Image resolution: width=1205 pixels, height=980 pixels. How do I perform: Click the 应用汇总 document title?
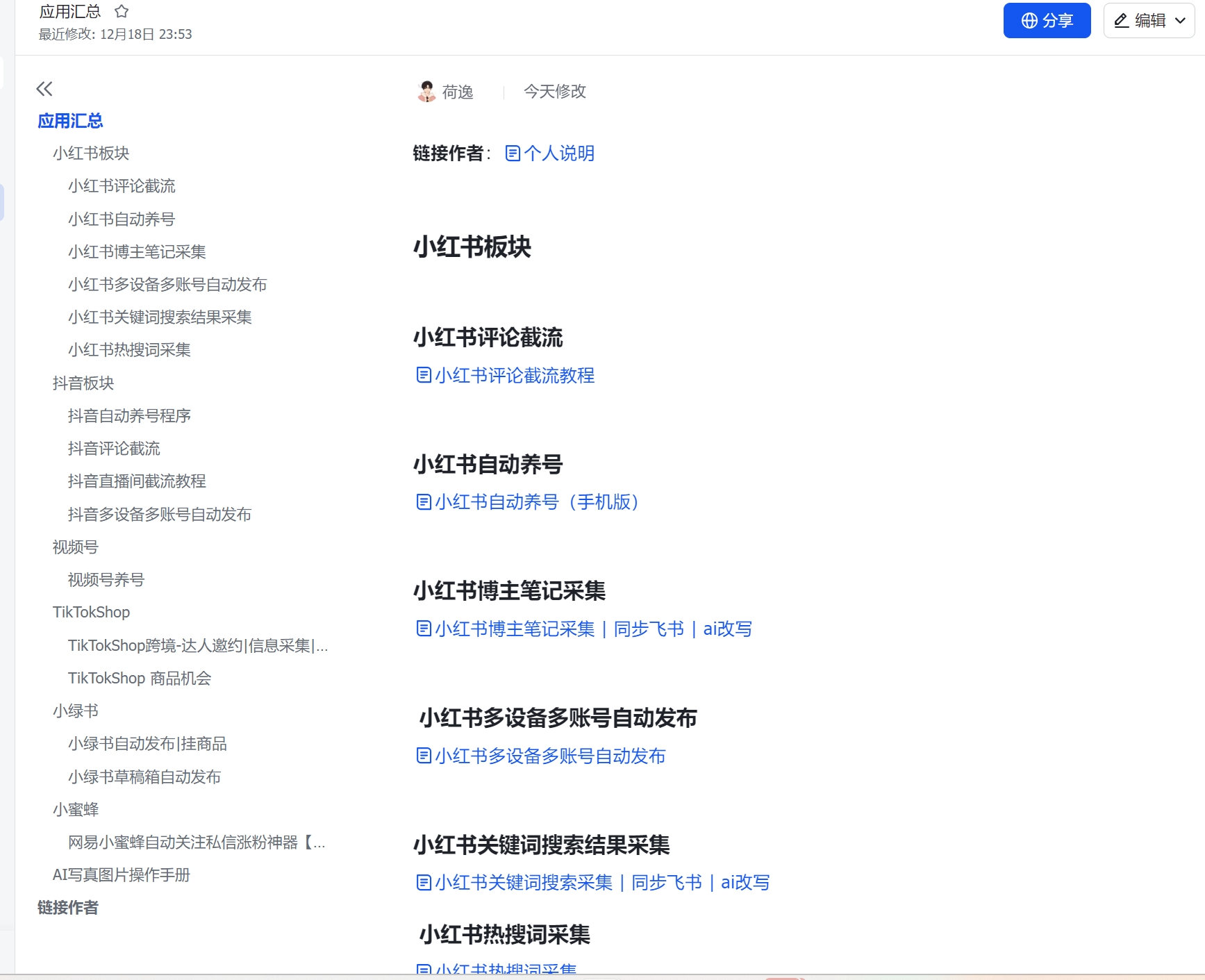[70, 11]
